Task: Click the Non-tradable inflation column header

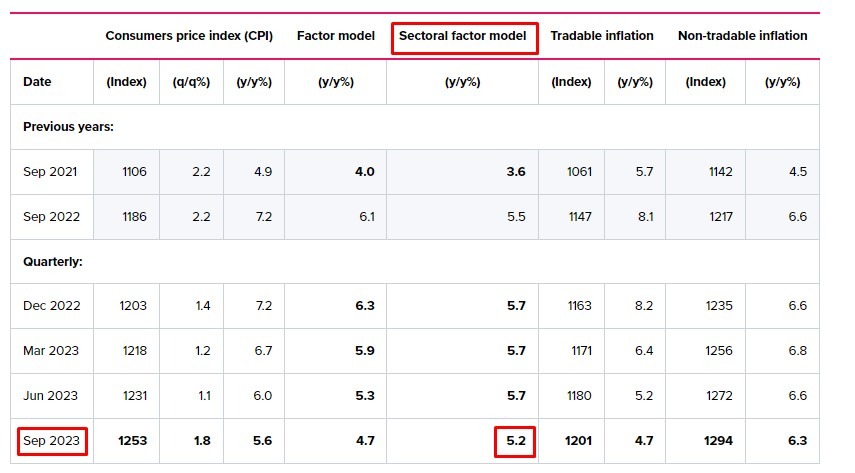Action: 742,36
